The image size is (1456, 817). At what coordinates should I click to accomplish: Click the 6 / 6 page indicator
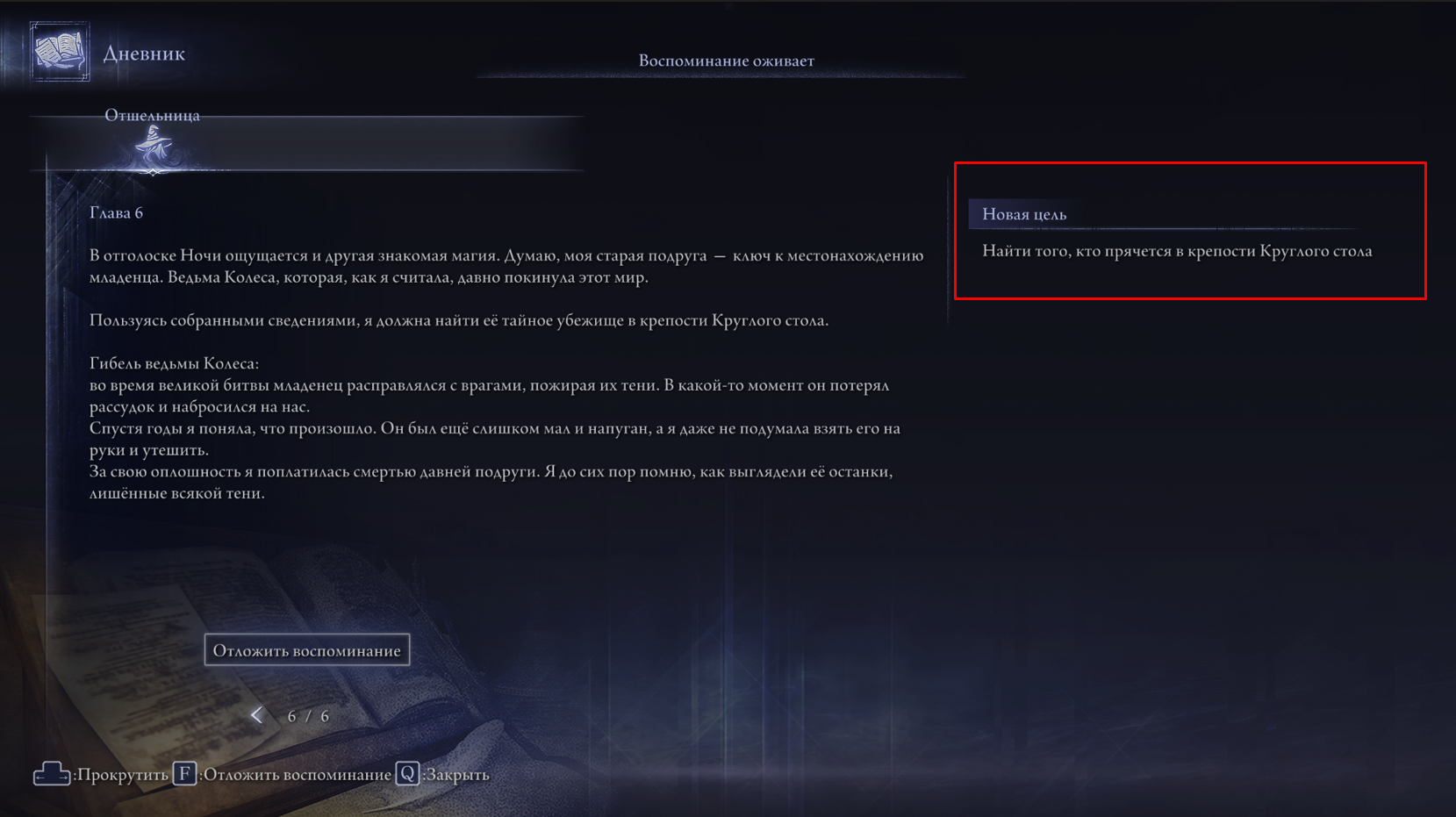(308, 716)
